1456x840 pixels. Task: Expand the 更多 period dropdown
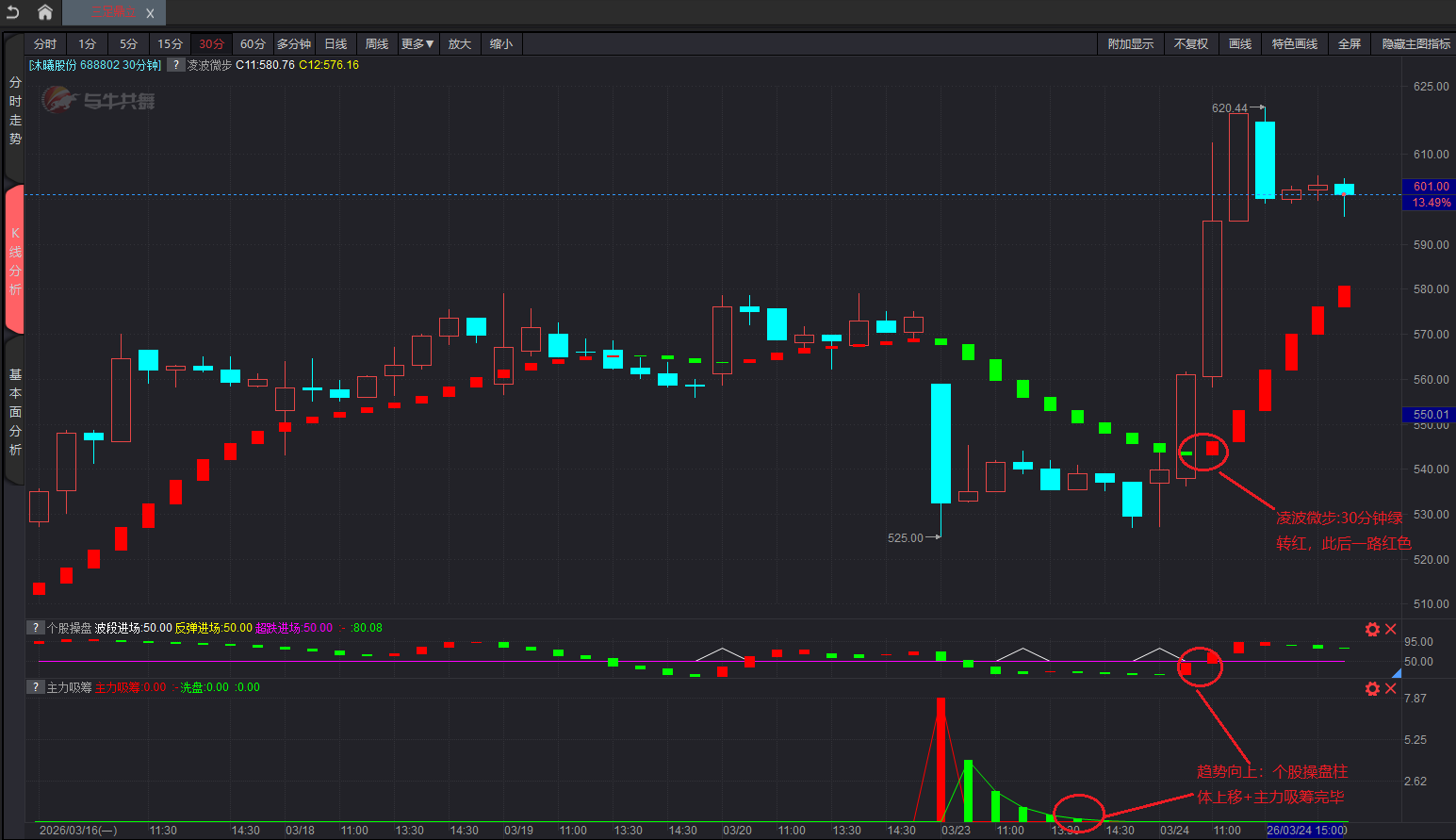coord(417,44)
